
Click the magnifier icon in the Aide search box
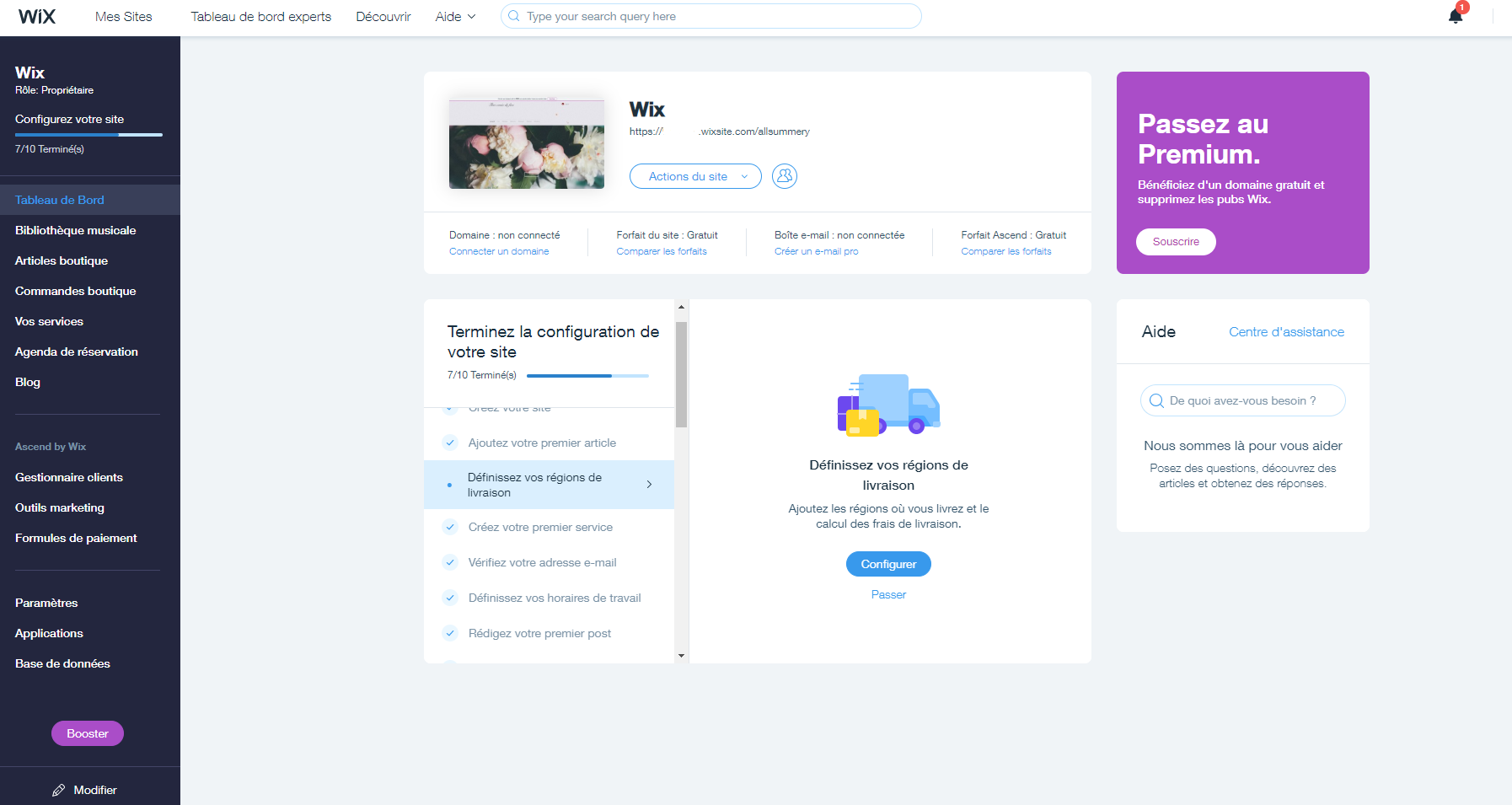[1155, 400]
